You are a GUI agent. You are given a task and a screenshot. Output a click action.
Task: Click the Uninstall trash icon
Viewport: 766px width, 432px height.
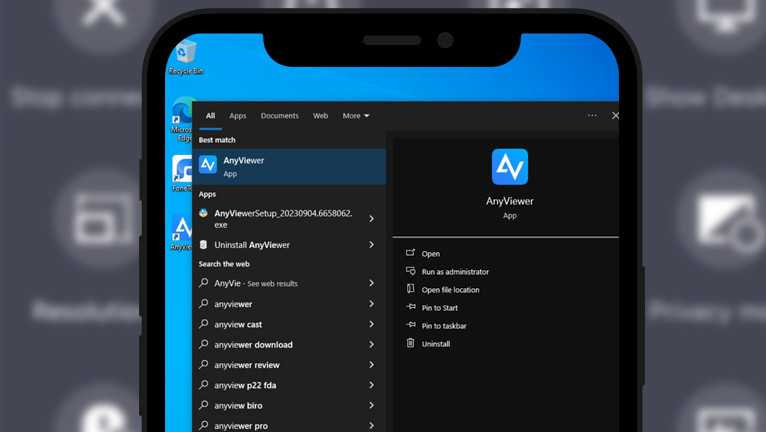[410, 343]
